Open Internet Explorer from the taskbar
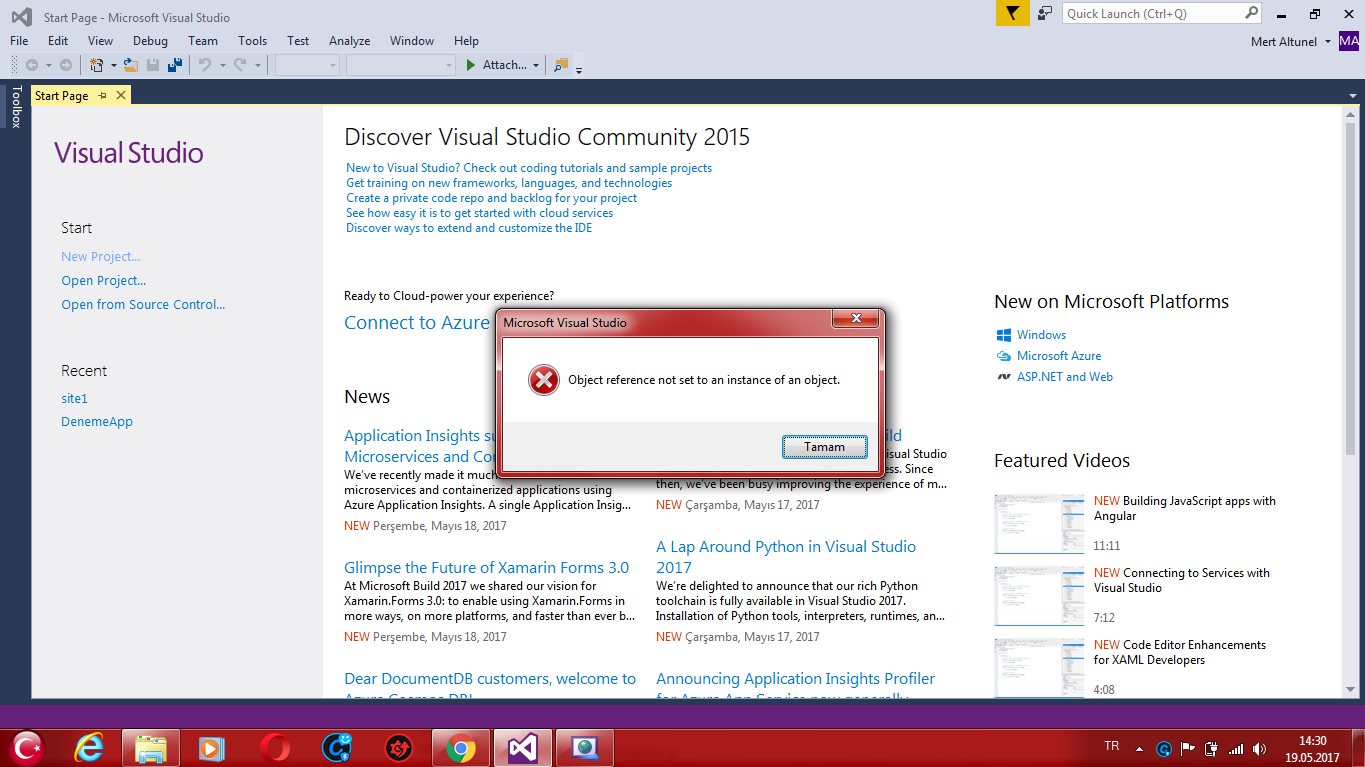Viewport: 1365px width, 767px height. pos(89,748)
